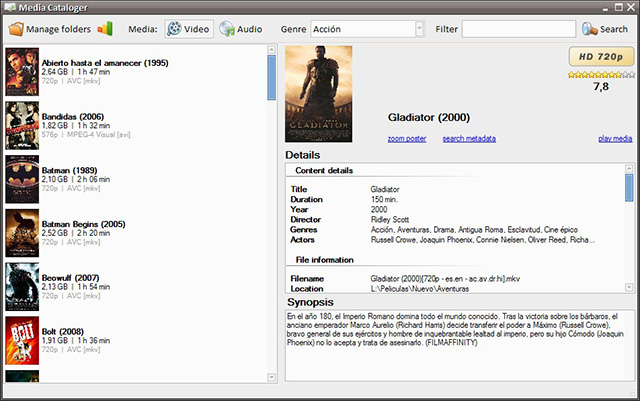This screenshot has width=640, height=401.
Task: Click the movie list scrollbar thumb
Action: pos(271,78)
